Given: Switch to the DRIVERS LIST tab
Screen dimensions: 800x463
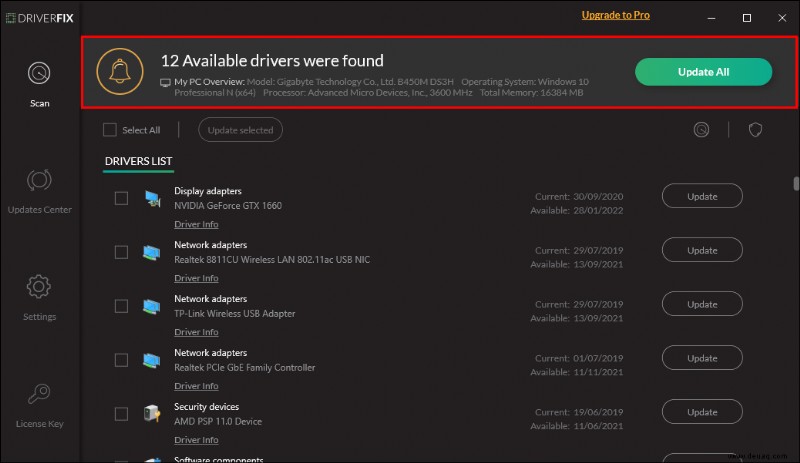Looking at the screenshot, I should (x=138, y=161).
